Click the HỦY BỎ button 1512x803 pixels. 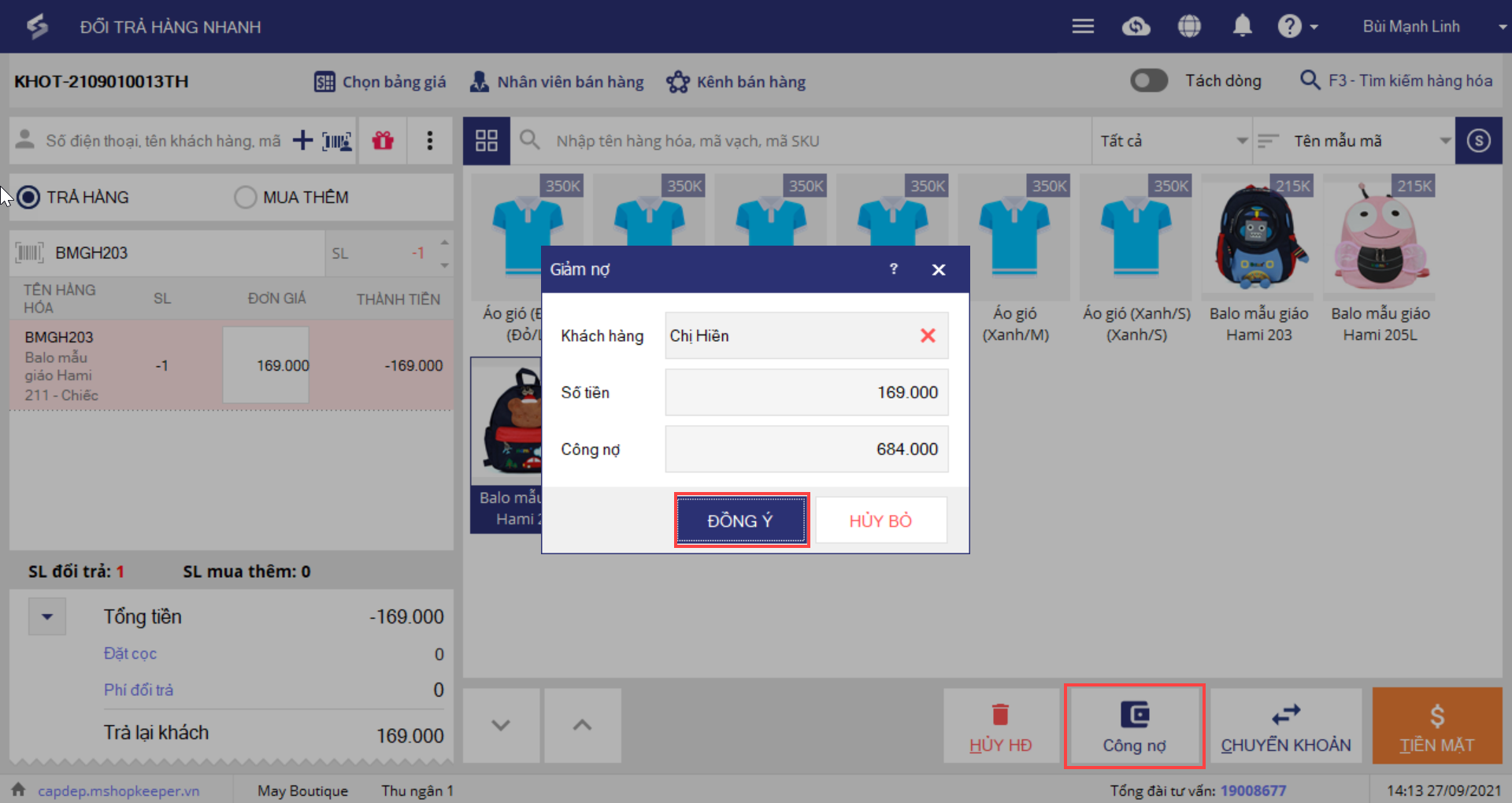click(881, 520)
